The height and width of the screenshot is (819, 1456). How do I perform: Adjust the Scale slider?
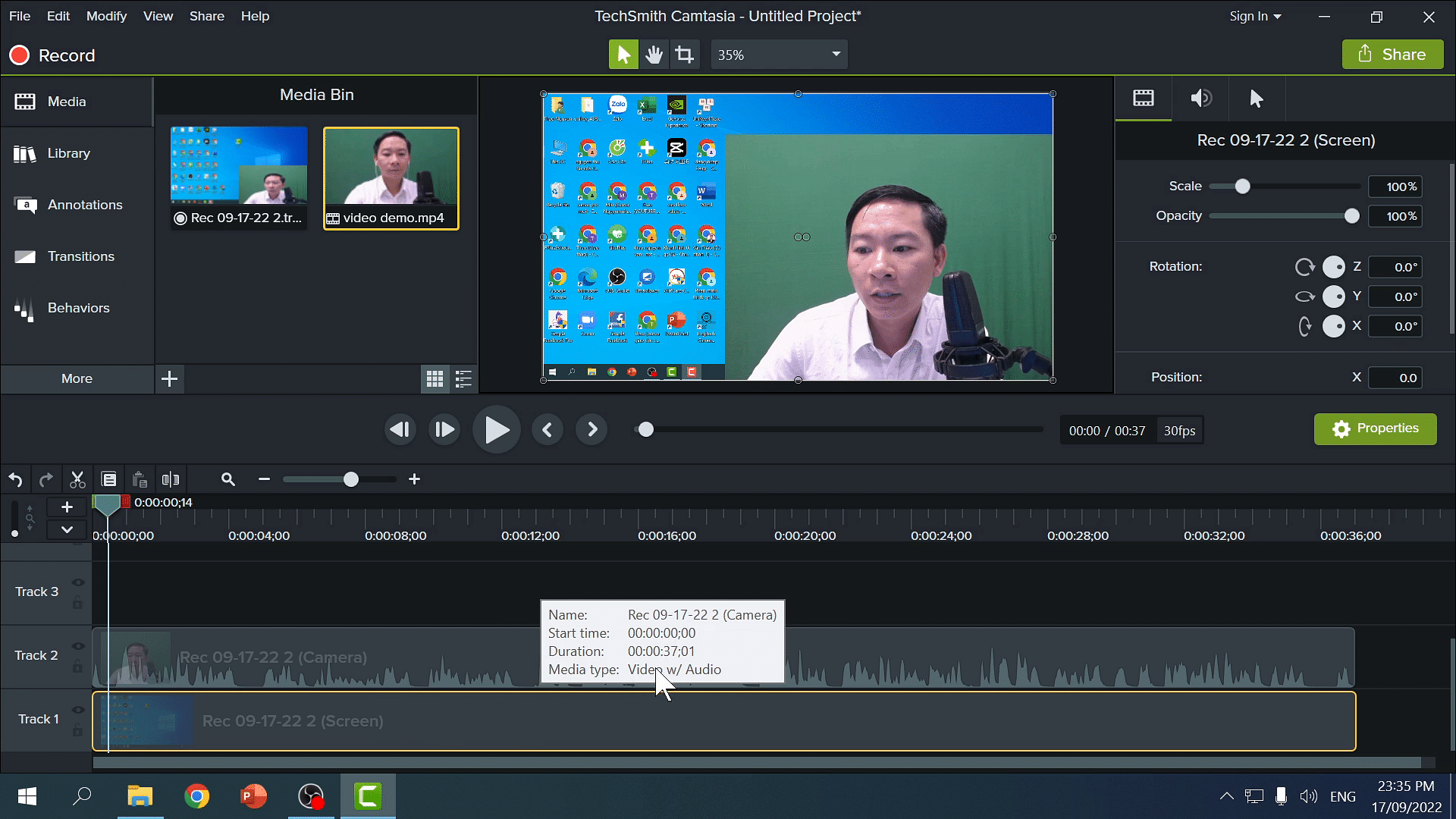(x=1242, y=187)
